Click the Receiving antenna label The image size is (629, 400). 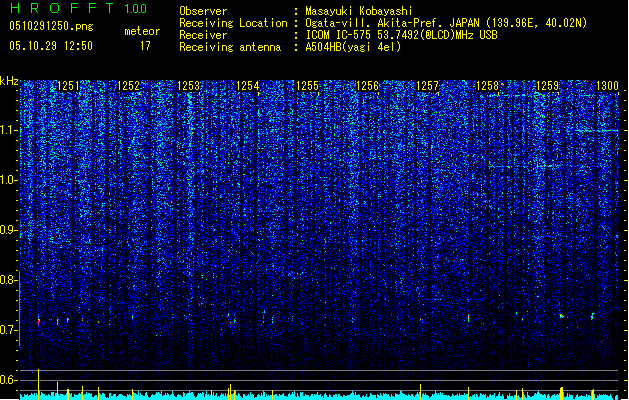click(x=230, y=47)
